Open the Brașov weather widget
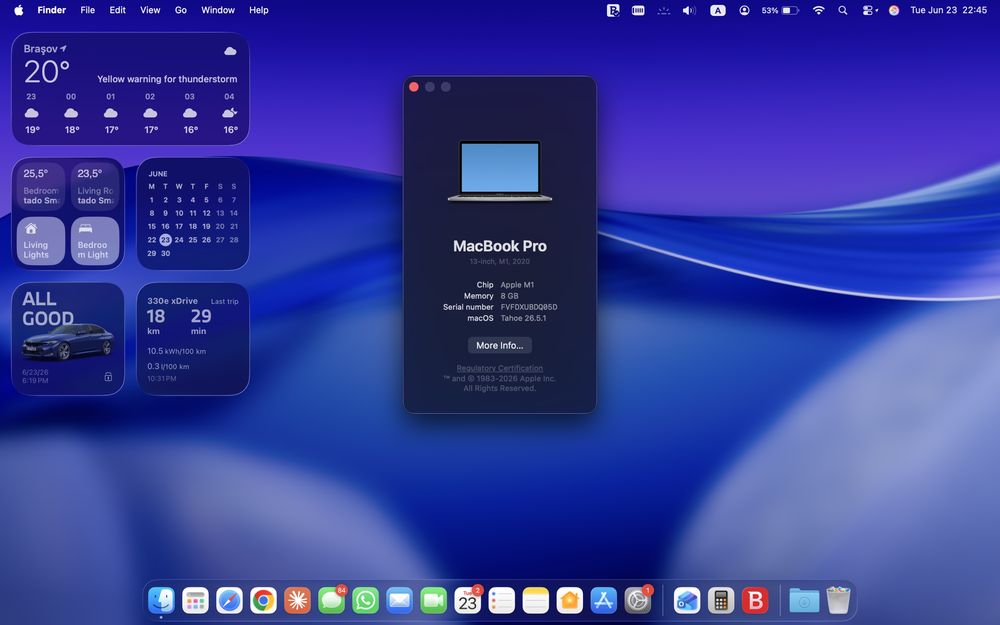Screen dimensions: 1000x625 (130, 89)
